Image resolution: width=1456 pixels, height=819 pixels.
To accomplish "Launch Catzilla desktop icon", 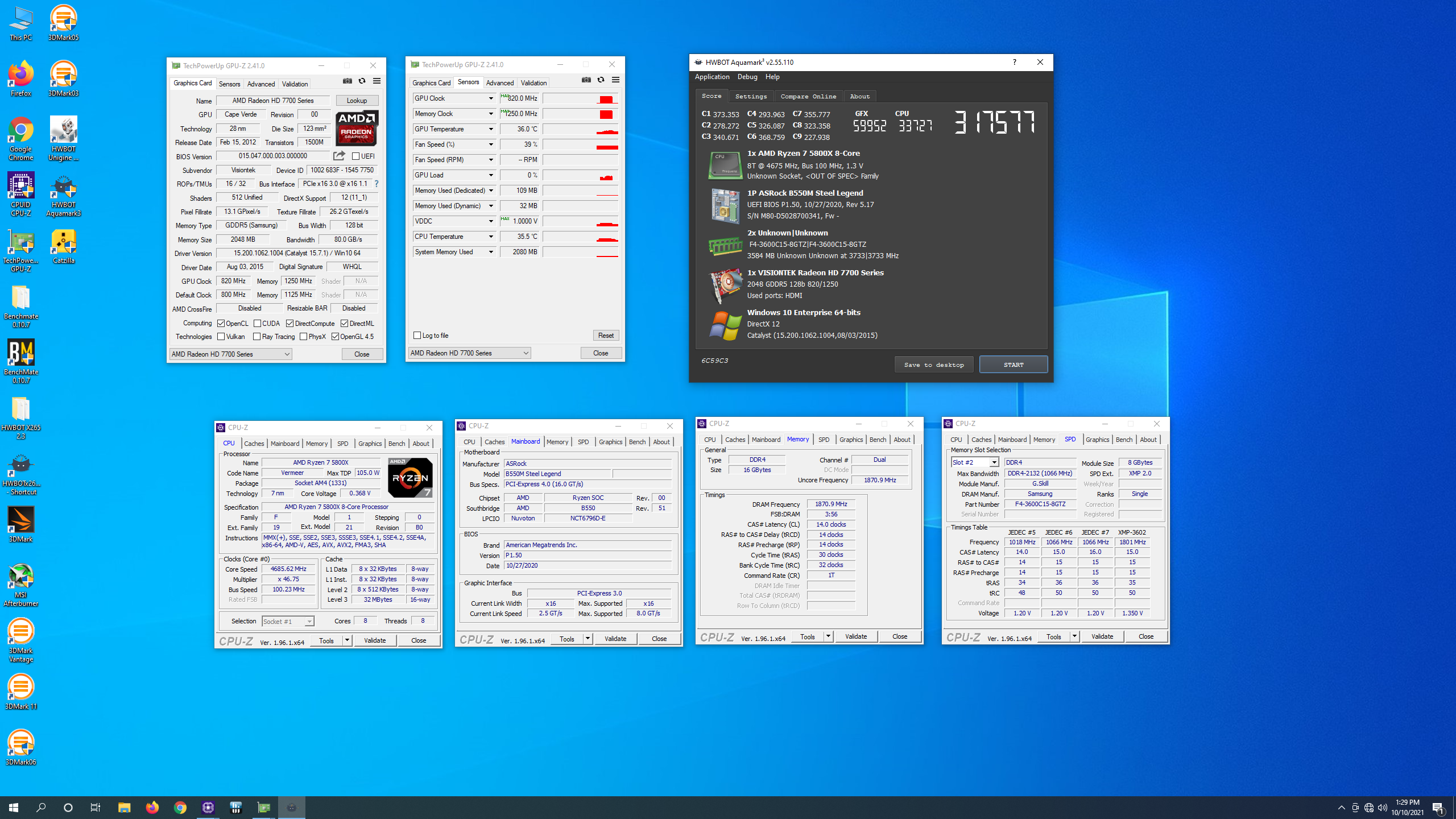I will click(x=63, y=246).
